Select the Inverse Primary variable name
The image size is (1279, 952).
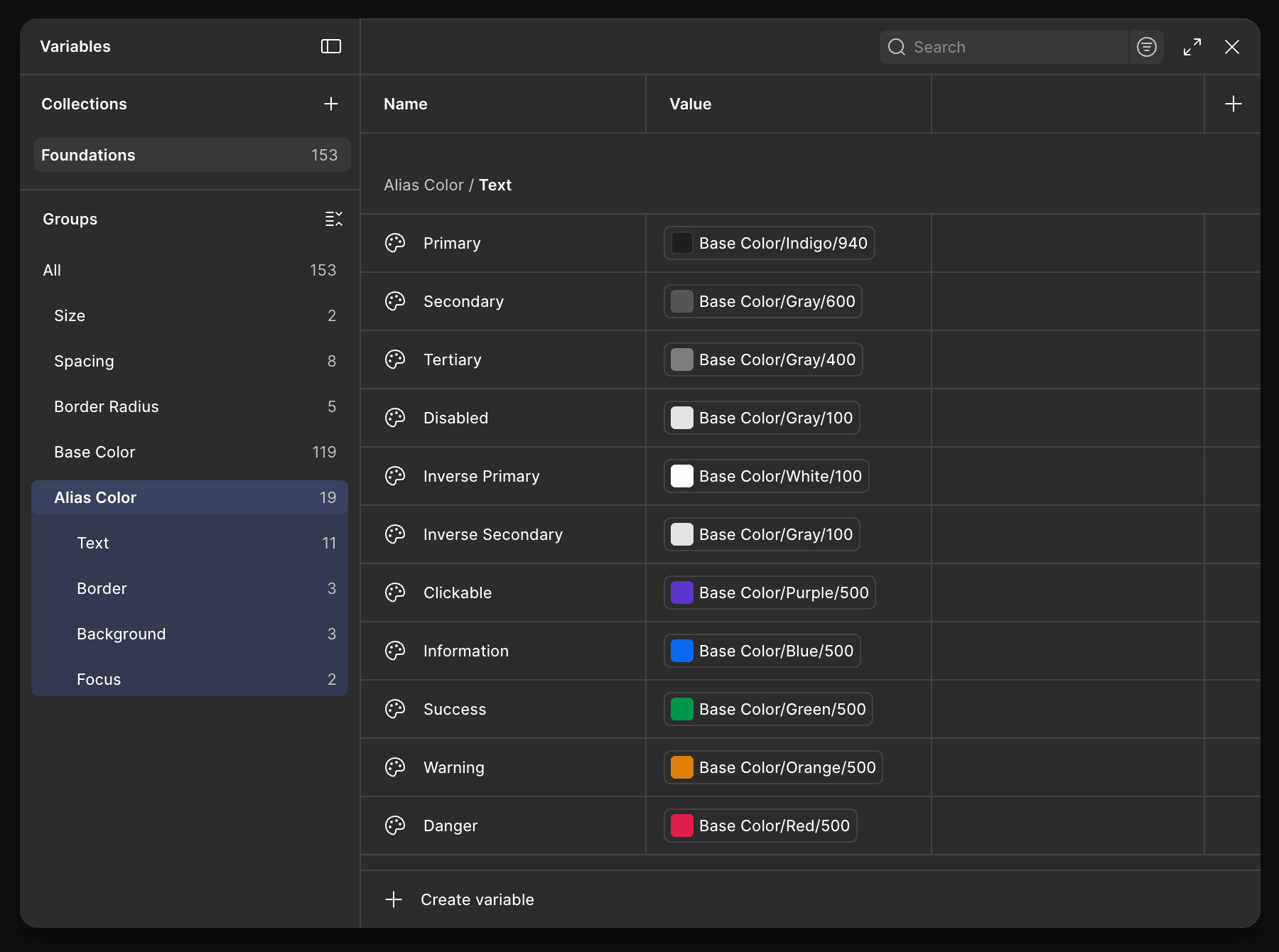point(482,476)
